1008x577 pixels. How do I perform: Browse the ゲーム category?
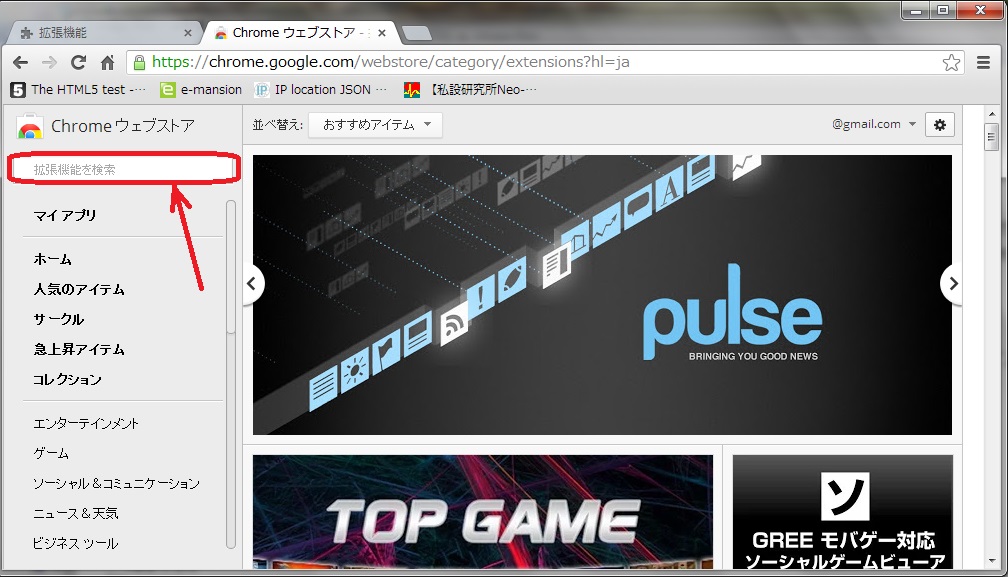pos(51,454)
